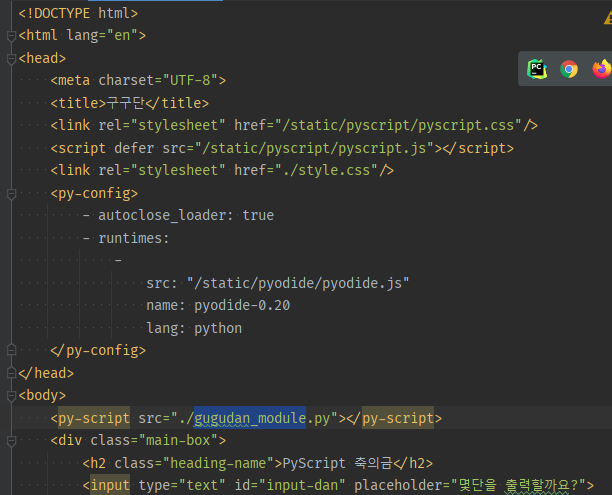
Task: Click highlighted gugudan_module text in py-script src
Action: point(250,418)
